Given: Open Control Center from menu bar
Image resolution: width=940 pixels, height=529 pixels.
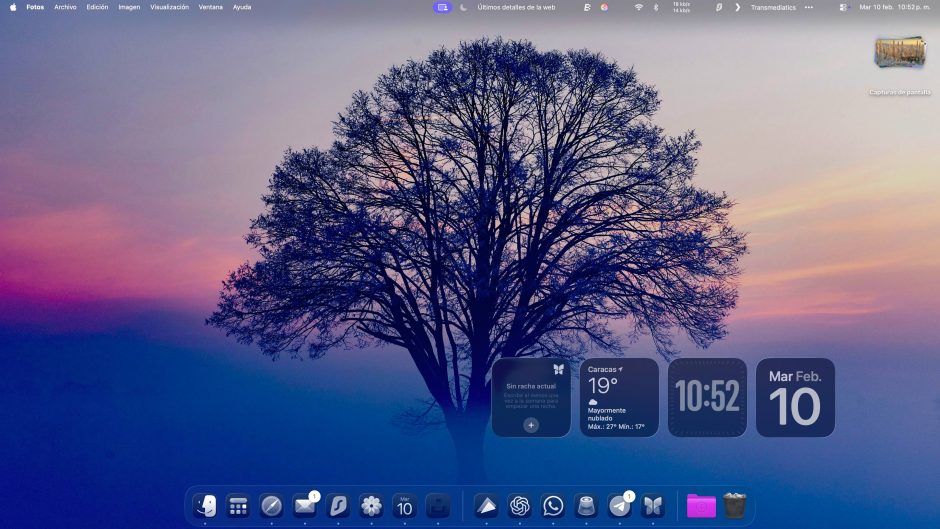Looking at the screenshot, I should (x=843, y=7).
